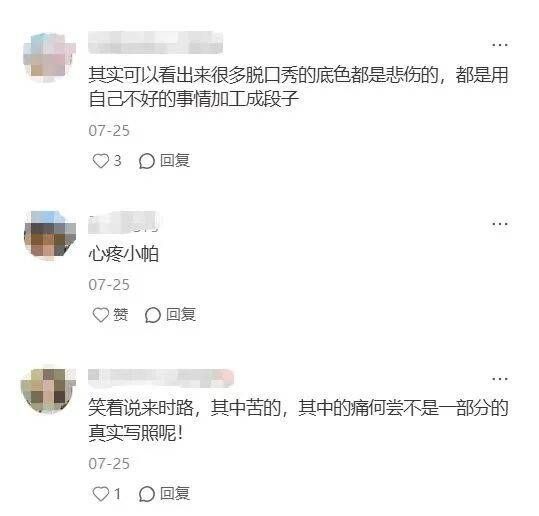Tap the heart icon under 心疼小帕
Viewport: 539px width, 516px height.
[101, 315]
